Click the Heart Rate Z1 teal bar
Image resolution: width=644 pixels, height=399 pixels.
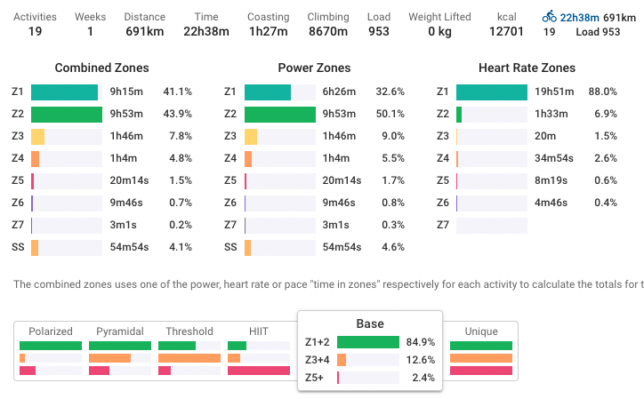point(492,92)
